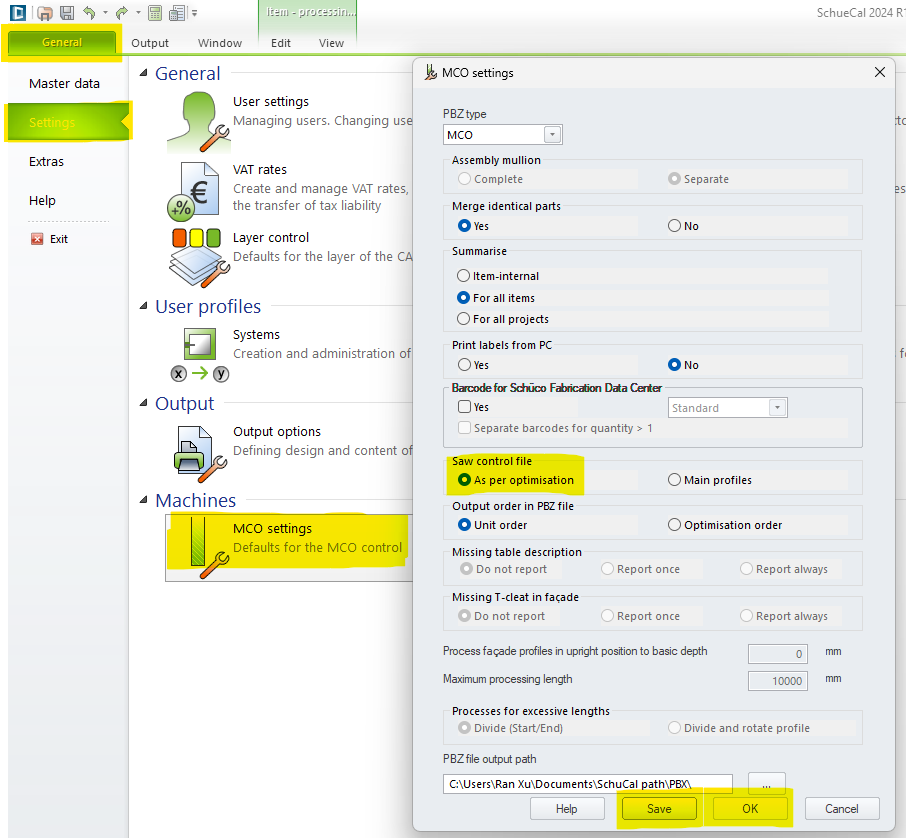Click the browse '...' button for output path
Screen dimensions: 906x838
(766, 784)
